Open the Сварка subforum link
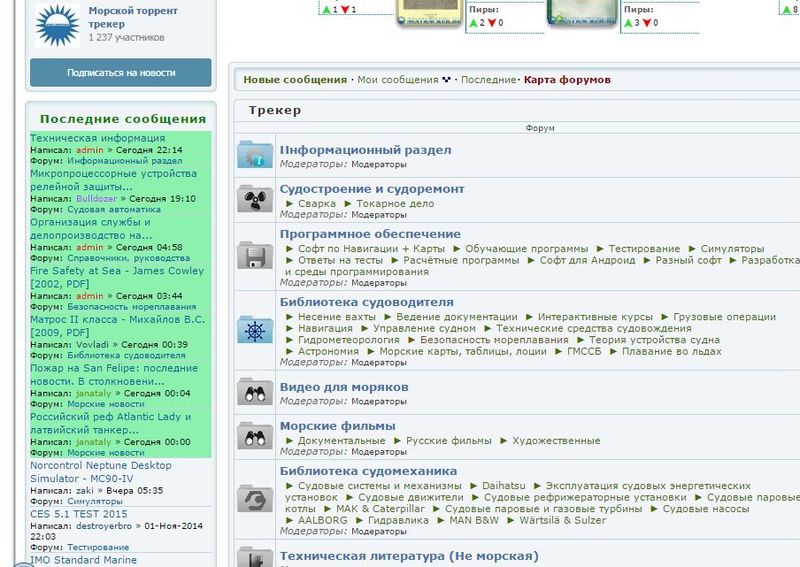This screenshot has height=567, width=800. (x=316, y=203)
